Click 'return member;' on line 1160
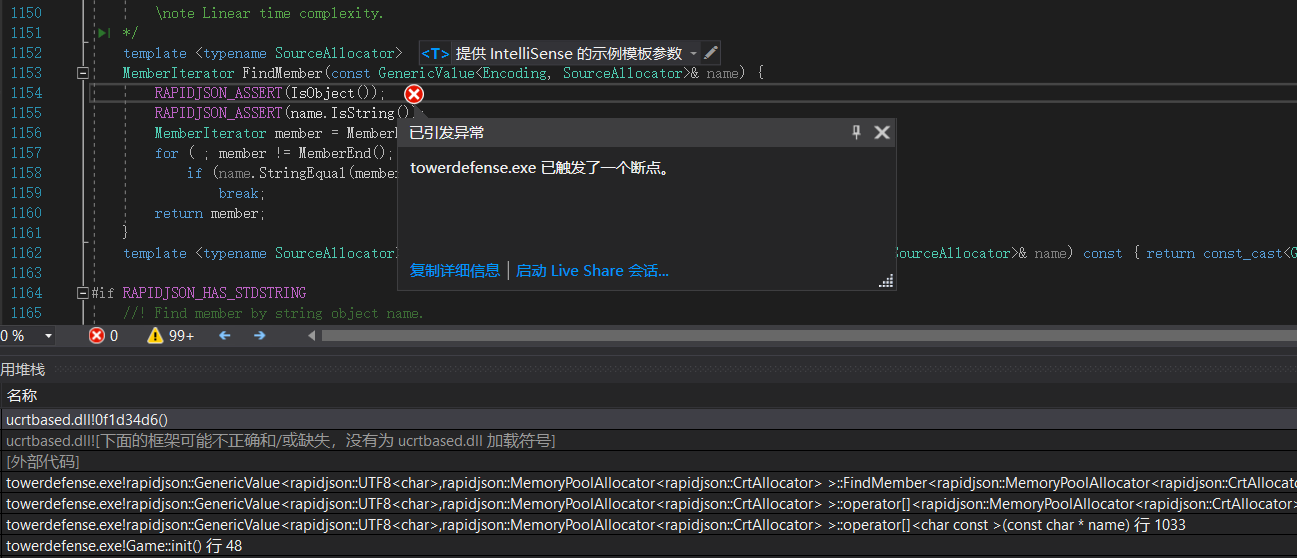The height and width of the screenshot is (558, 1297). coord(210,213)
